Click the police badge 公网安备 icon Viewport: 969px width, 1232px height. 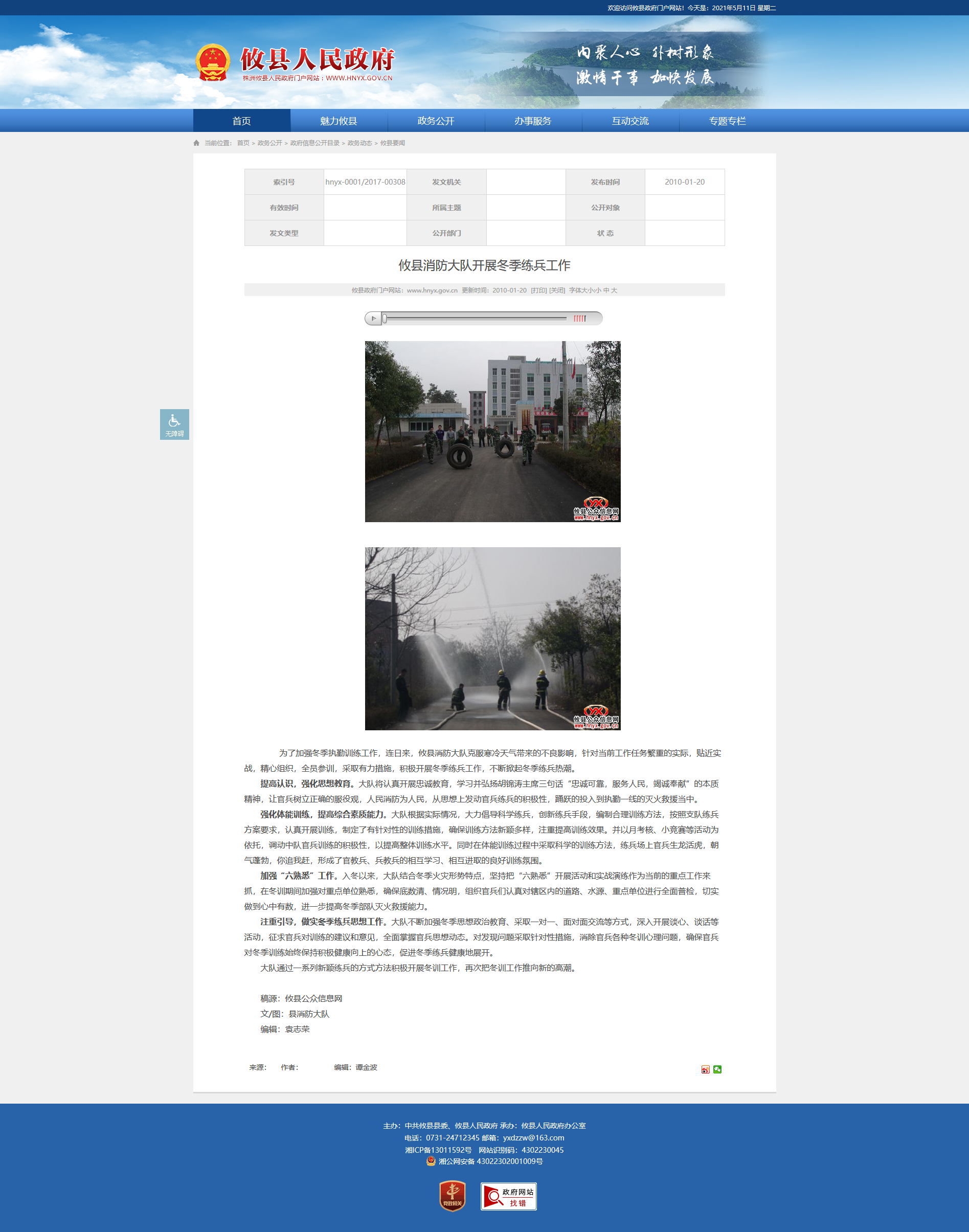pos(431,1161)
